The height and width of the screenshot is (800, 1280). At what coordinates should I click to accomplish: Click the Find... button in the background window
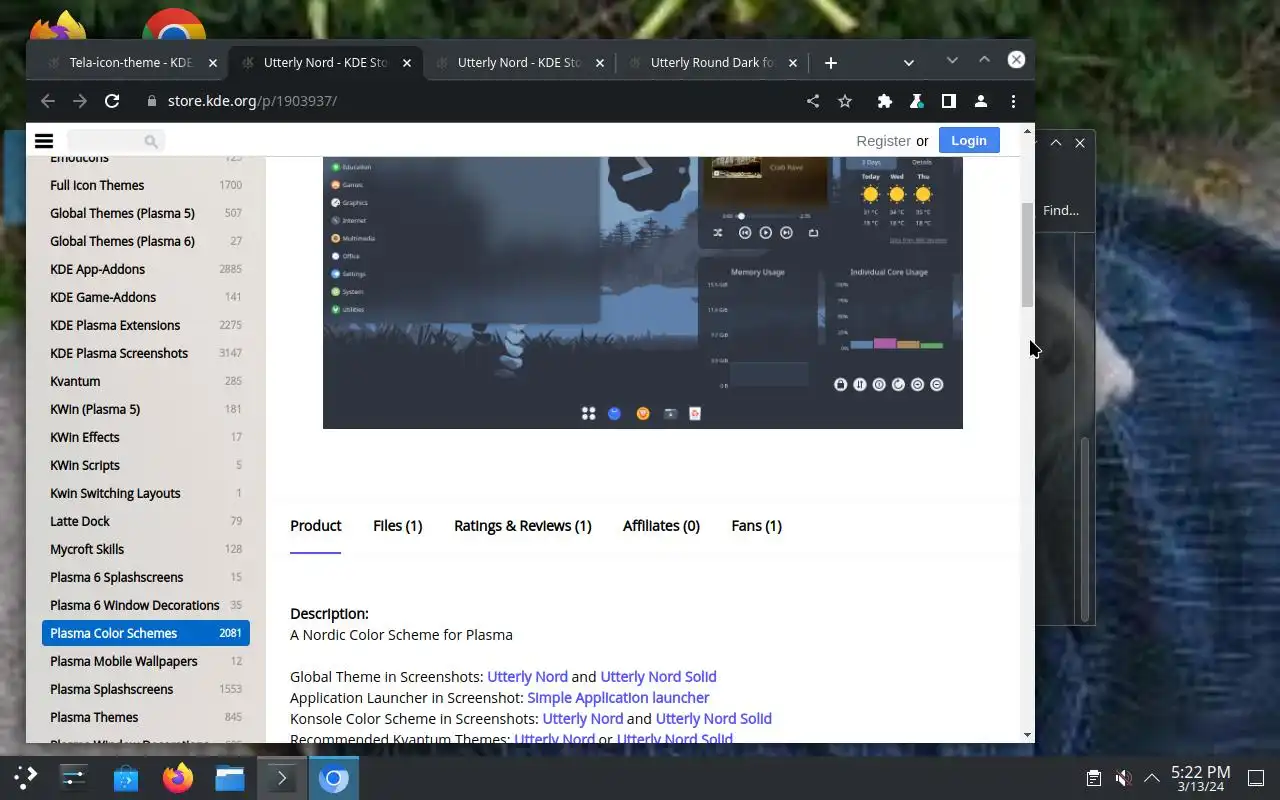pos(1061,210)
